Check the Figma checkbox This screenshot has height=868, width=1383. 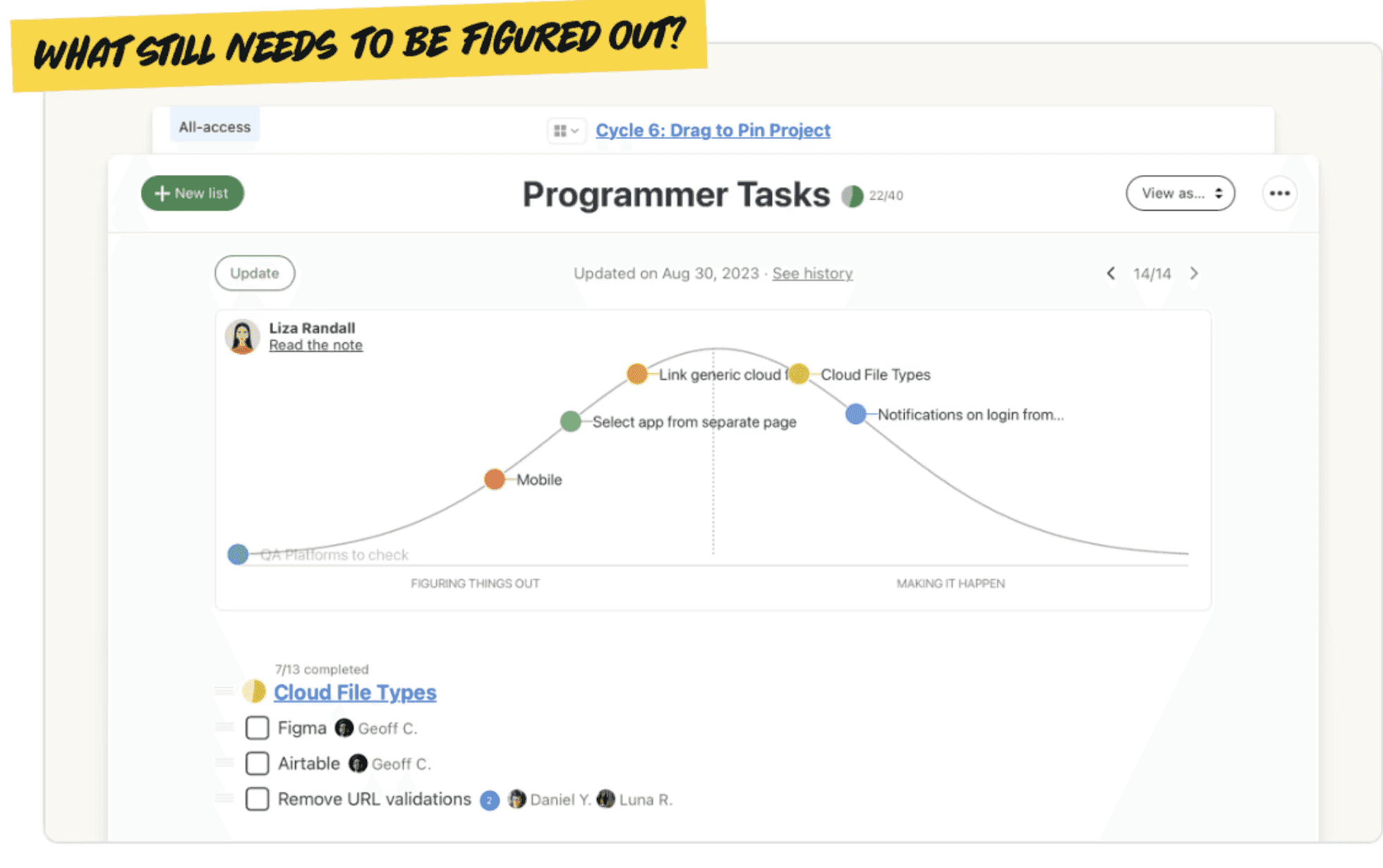(257, 728)
